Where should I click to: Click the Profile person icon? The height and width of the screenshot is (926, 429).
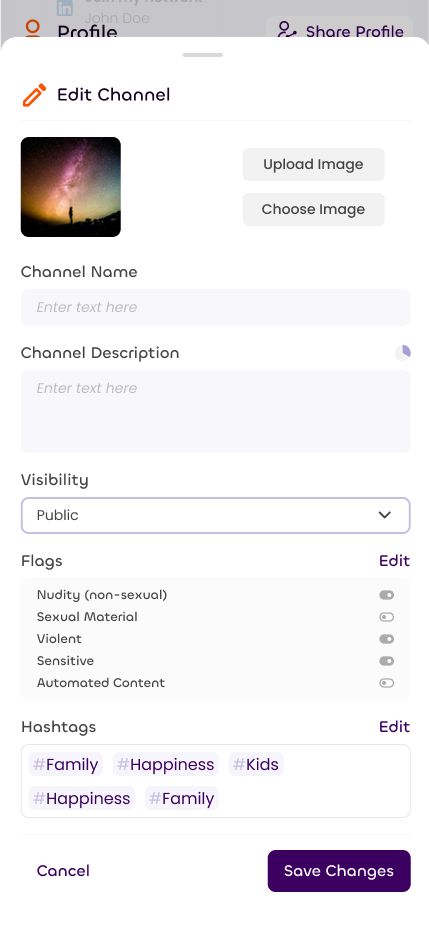click(32, 29)
